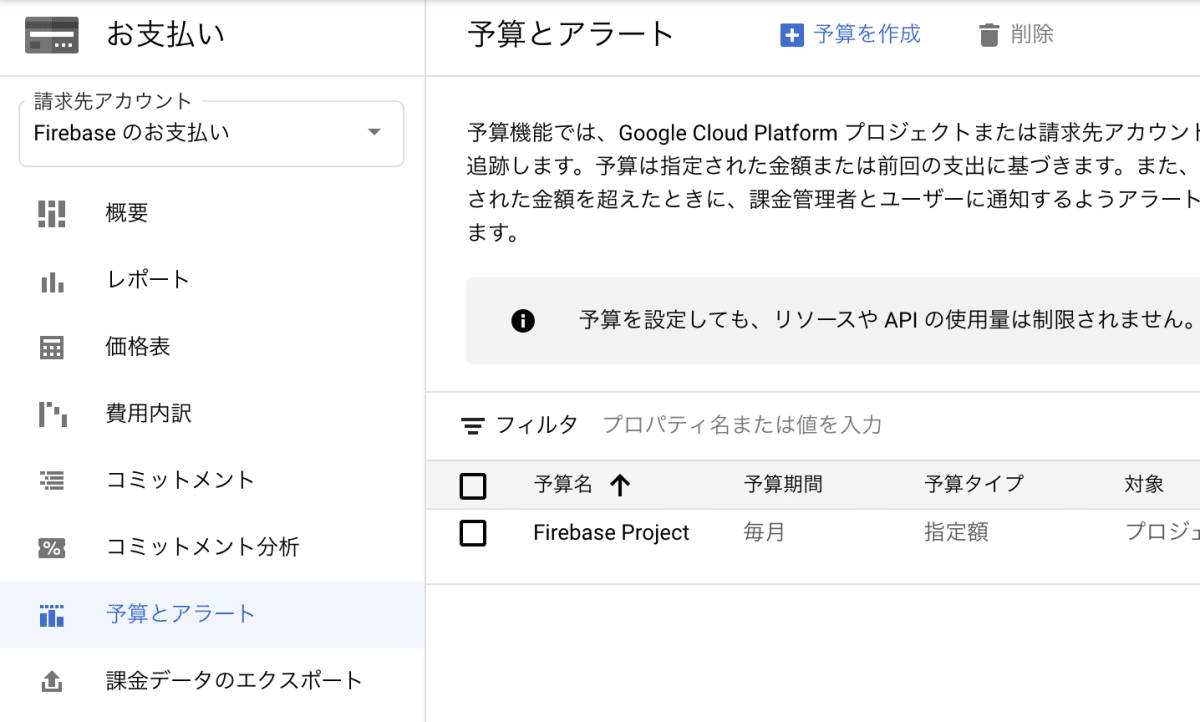Click the create budget (予算を作成) button

(x=851, y=35)
